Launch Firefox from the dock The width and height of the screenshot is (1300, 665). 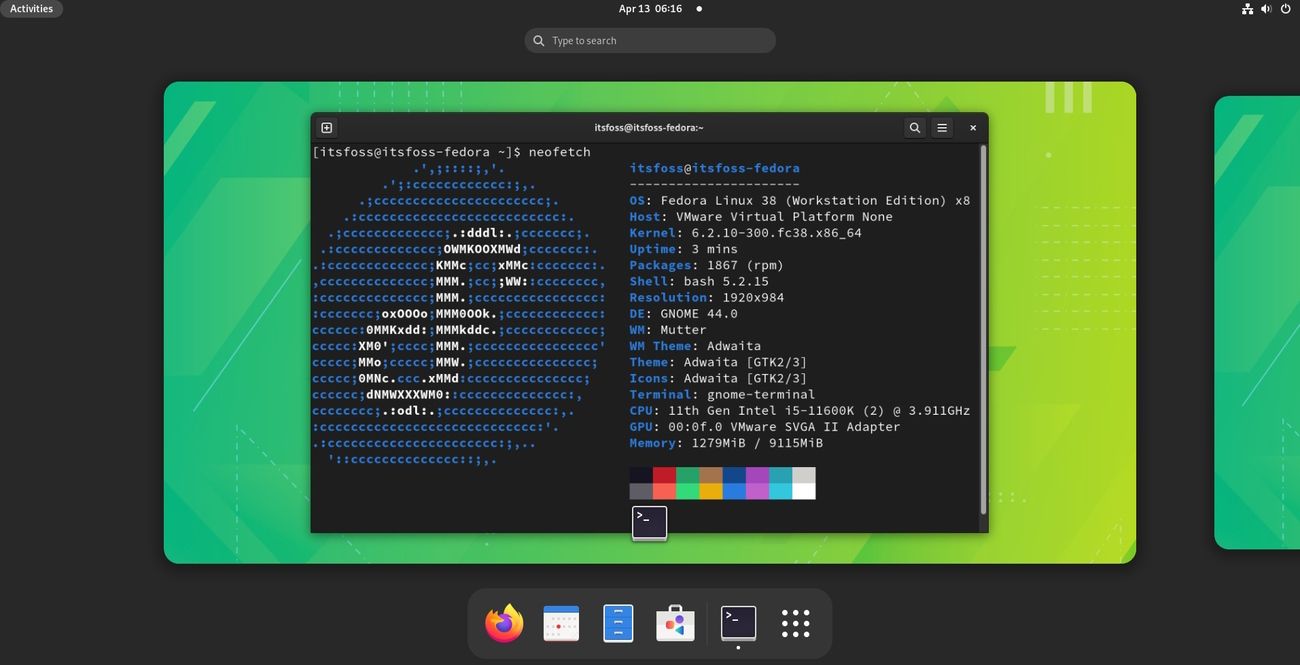coord(503,622)
